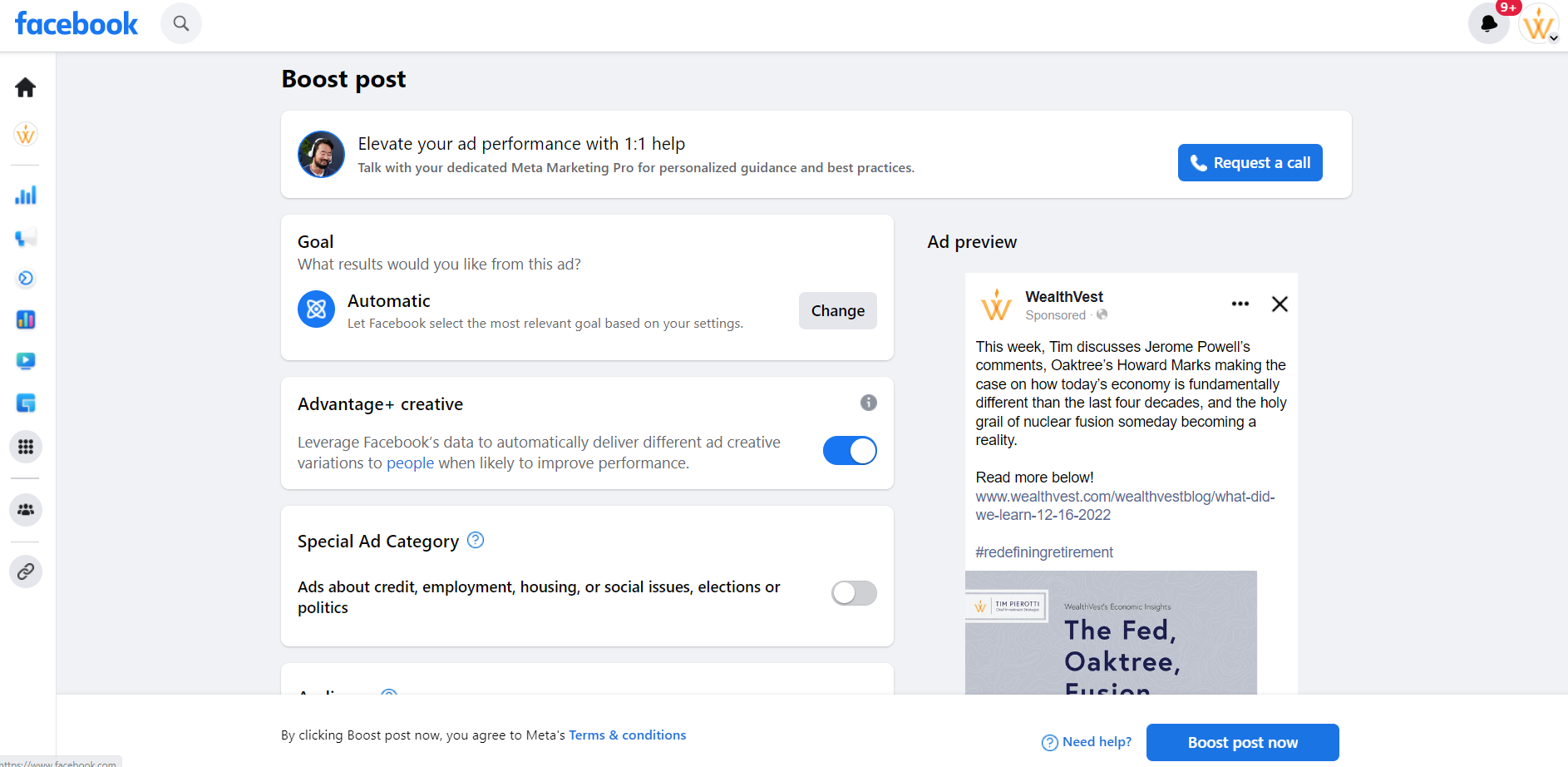Viewport: 1568px width, 767px height.
Task: Open the video play sidebar icon
Action: (26, 361)
